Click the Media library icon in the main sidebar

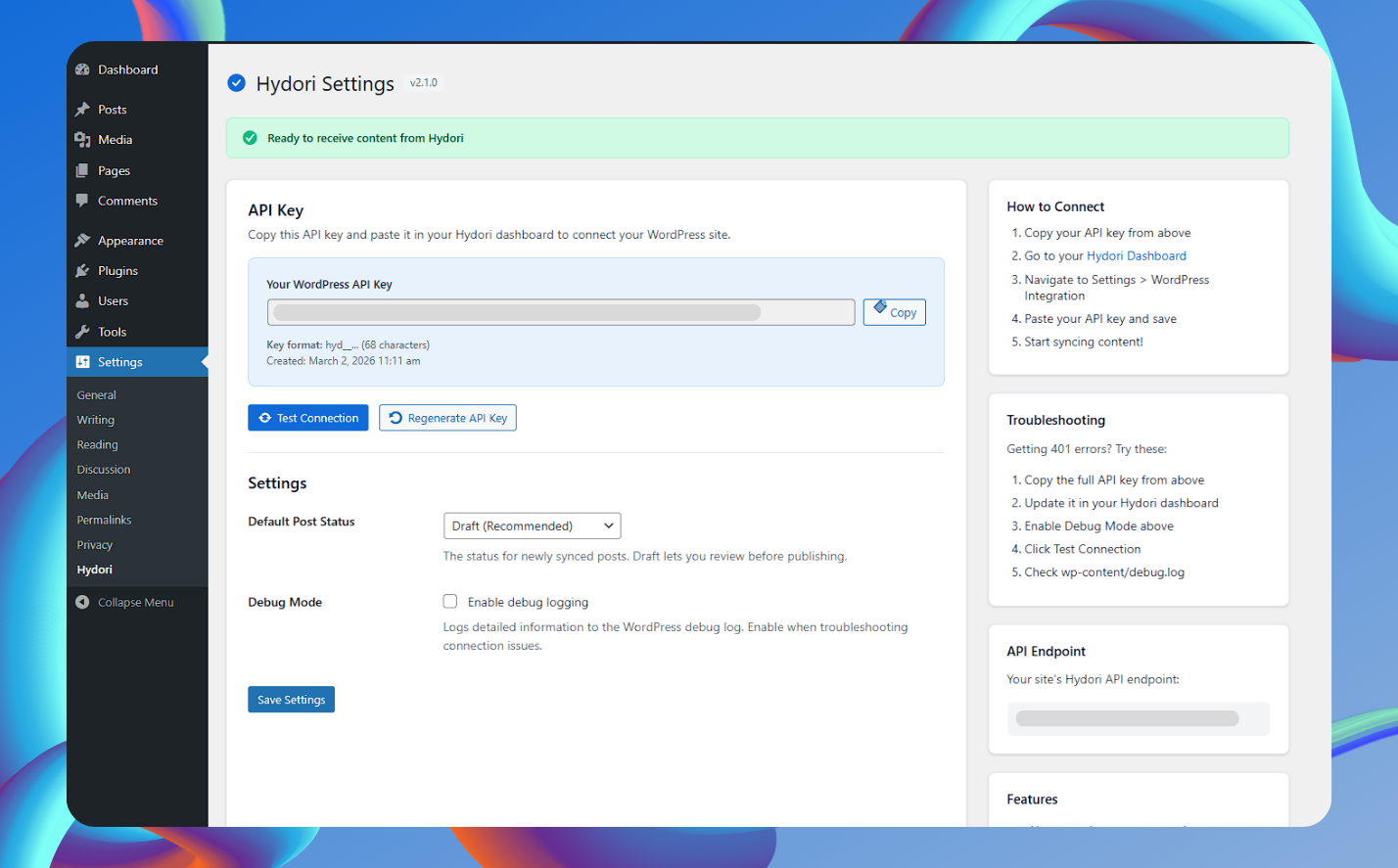click(x=82, y=140)
